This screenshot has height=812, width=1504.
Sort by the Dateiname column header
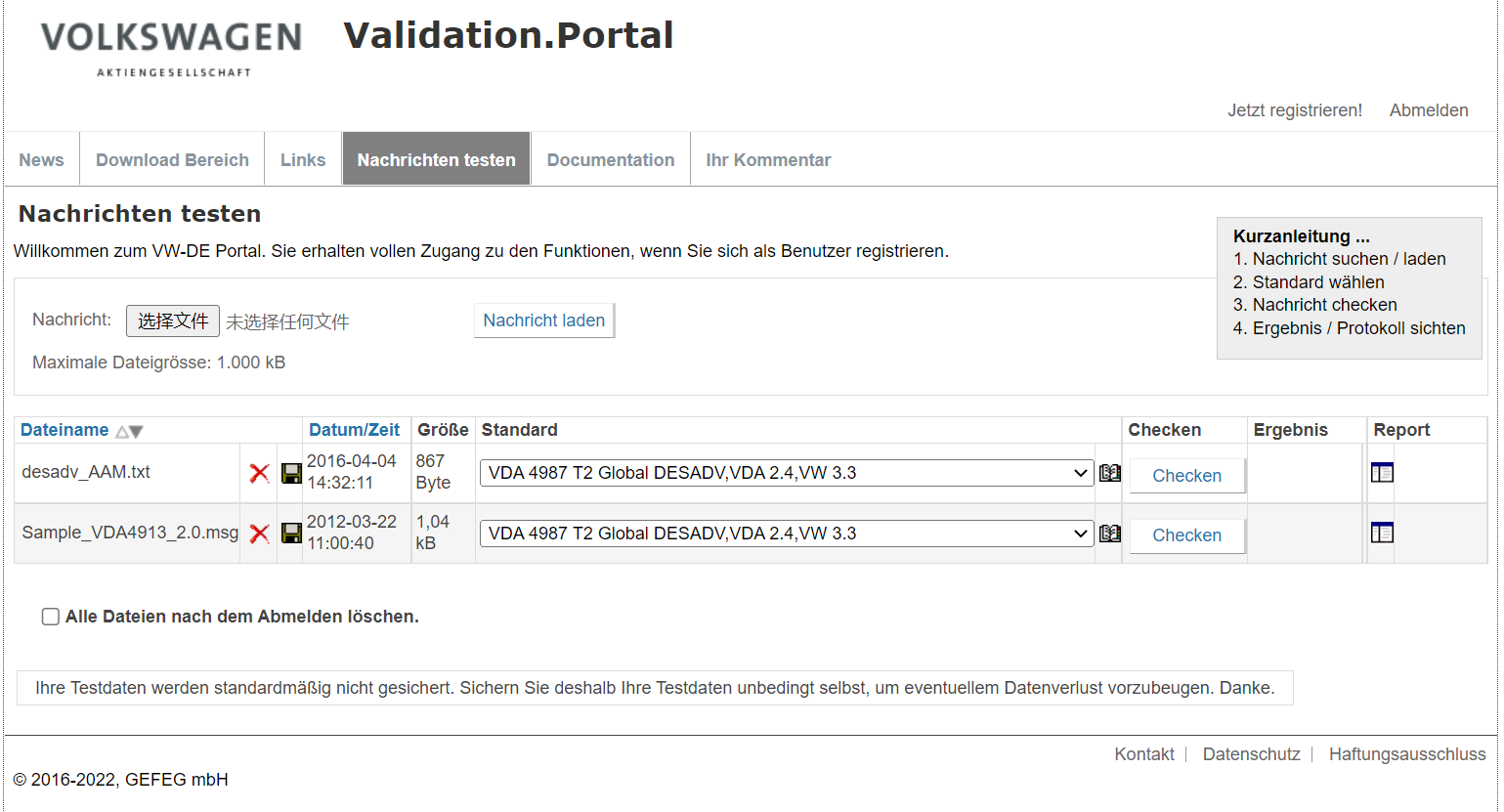pos(64,430)
